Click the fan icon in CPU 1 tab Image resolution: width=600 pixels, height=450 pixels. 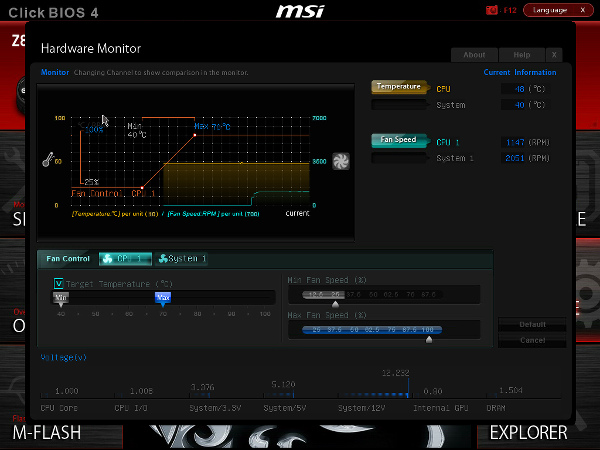click(108, 259)
